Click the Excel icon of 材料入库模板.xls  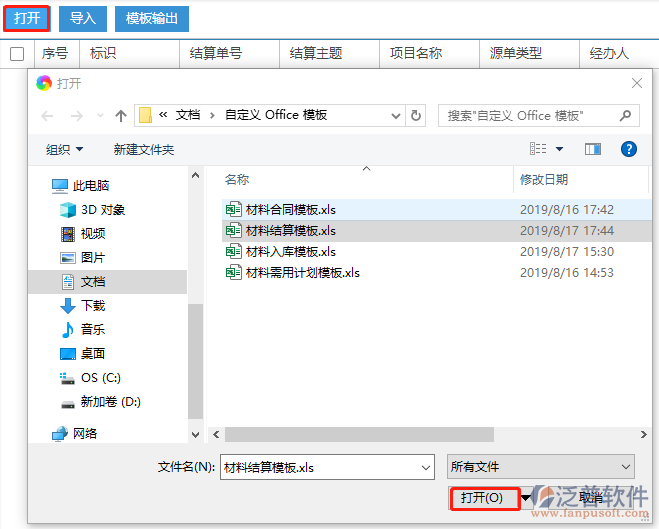tap(234, 251)
